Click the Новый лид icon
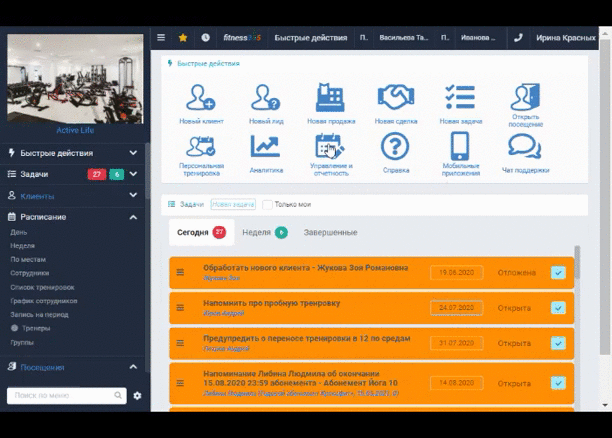 pyautogui.click(x=266, y=98)
